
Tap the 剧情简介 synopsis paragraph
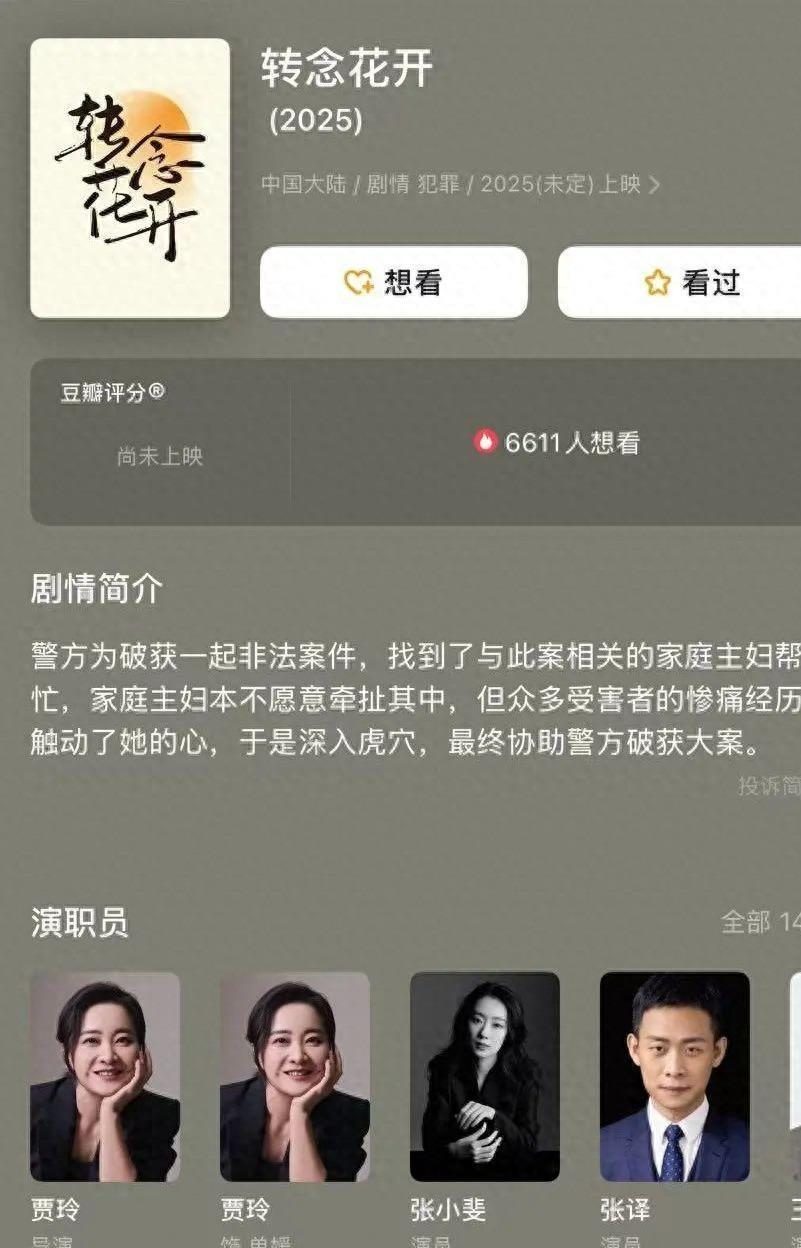point(416,700)
